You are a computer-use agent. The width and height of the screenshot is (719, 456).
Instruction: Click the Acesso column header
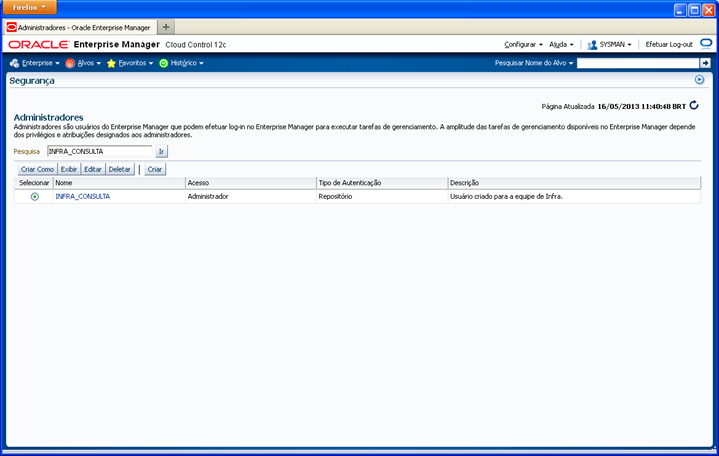coord(251,183)
